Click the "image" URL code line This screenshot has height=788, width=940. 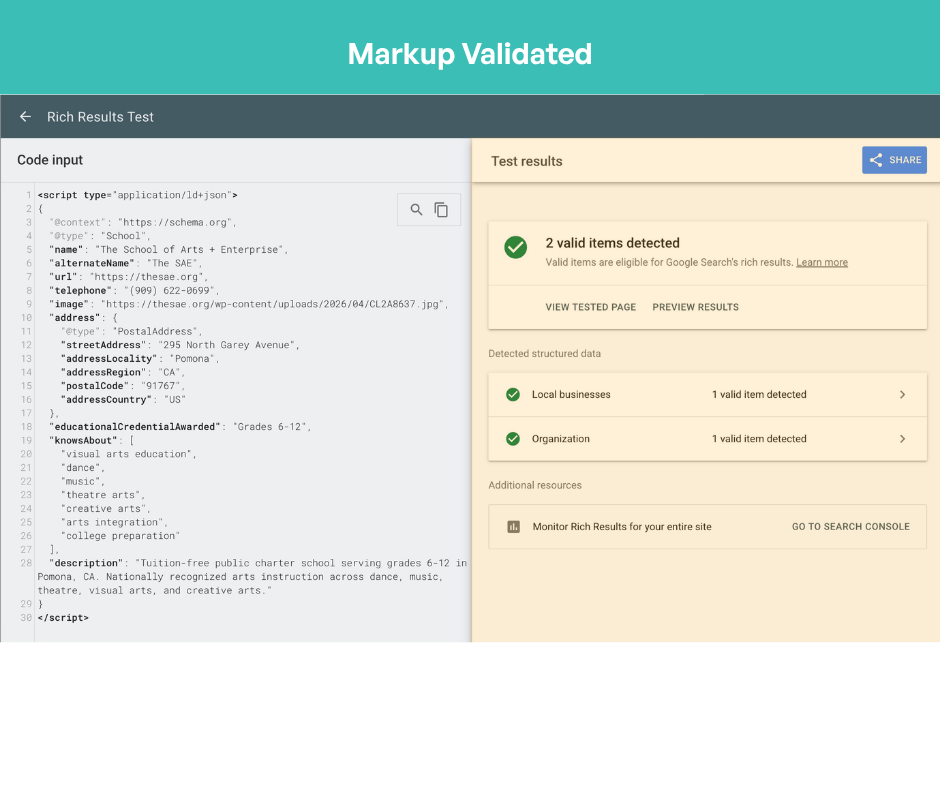[x=249, y=304]
